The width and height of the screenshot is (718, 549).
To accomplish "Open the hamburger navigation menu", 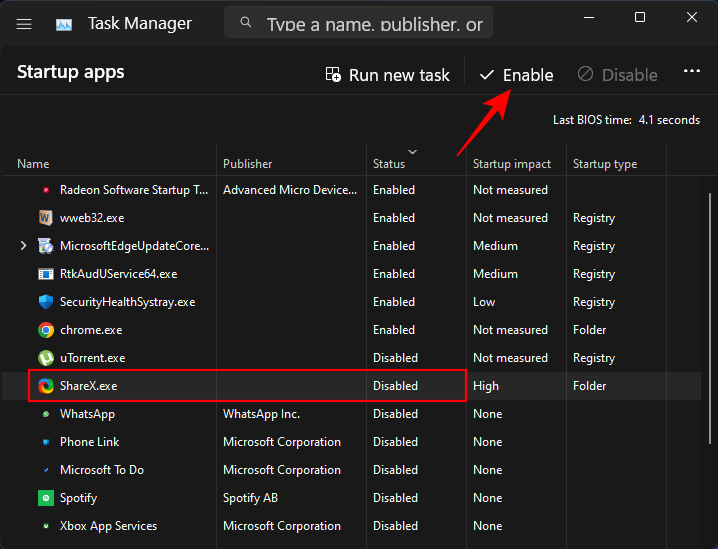I will (25, 24).
